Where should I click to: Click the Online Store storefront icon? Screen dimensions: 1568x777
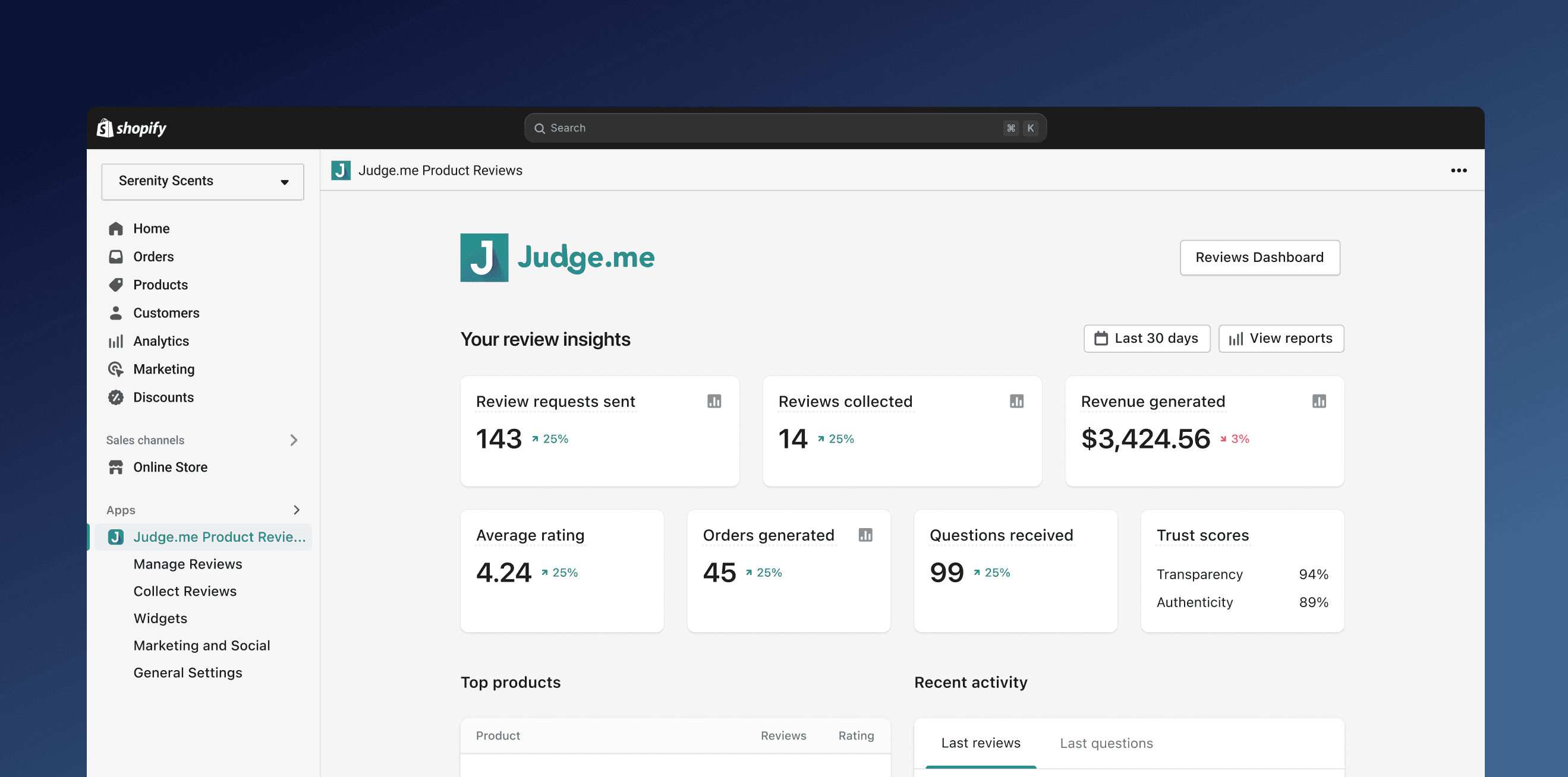pyautogui.click(x=116, y=468)
